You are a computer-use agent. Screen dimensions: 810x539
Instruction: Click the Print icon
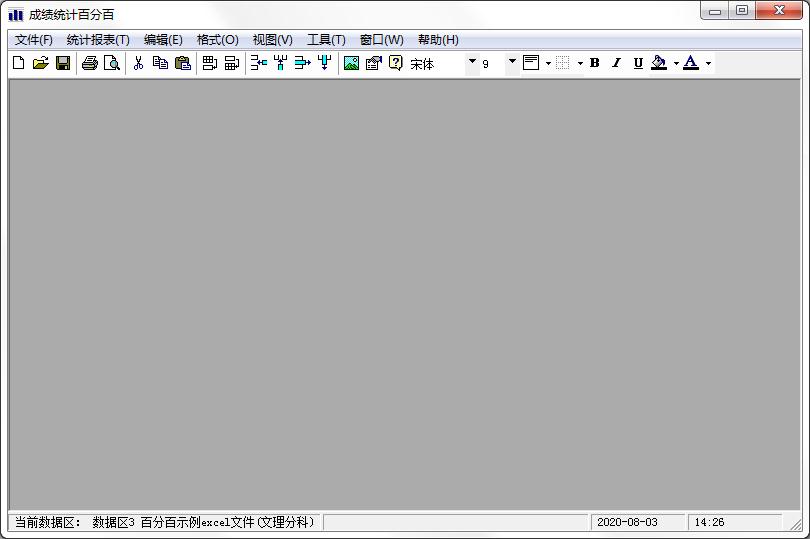90,63
